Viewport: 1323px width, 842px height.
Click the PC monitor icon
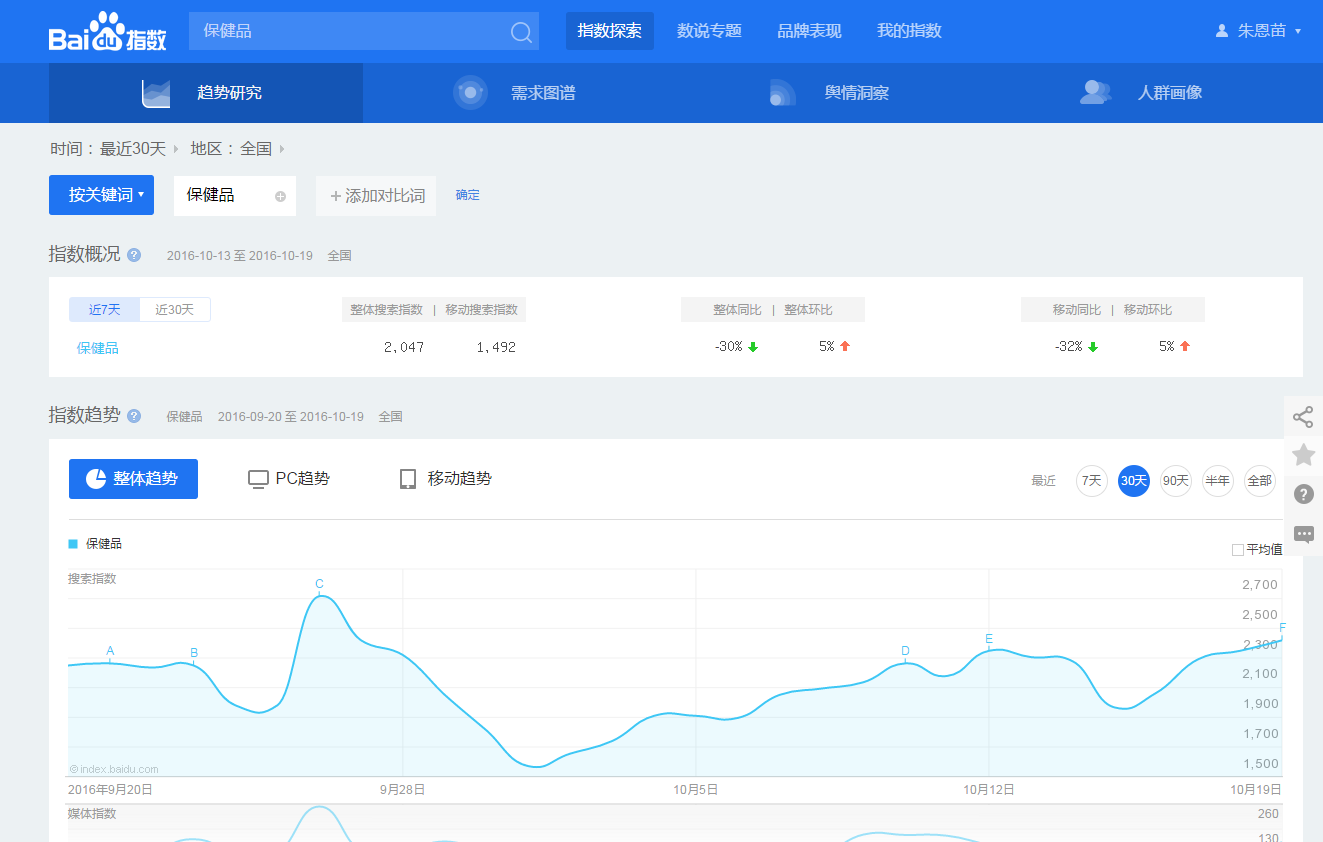258,479
